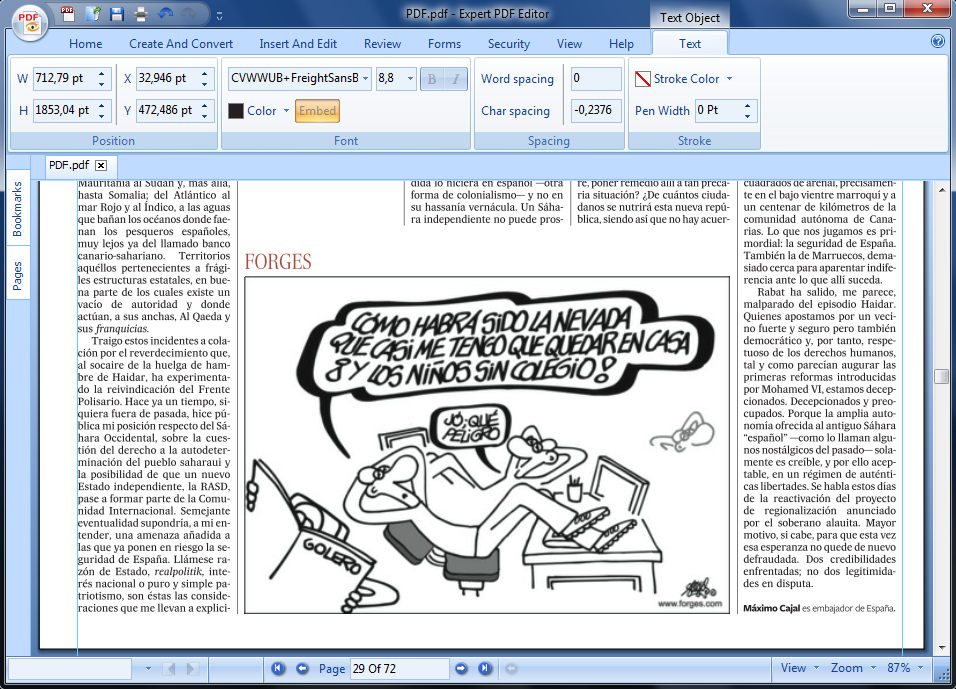Open the Create And Convert tab
This screenshot has width=956, height=689.
(181, 44)
